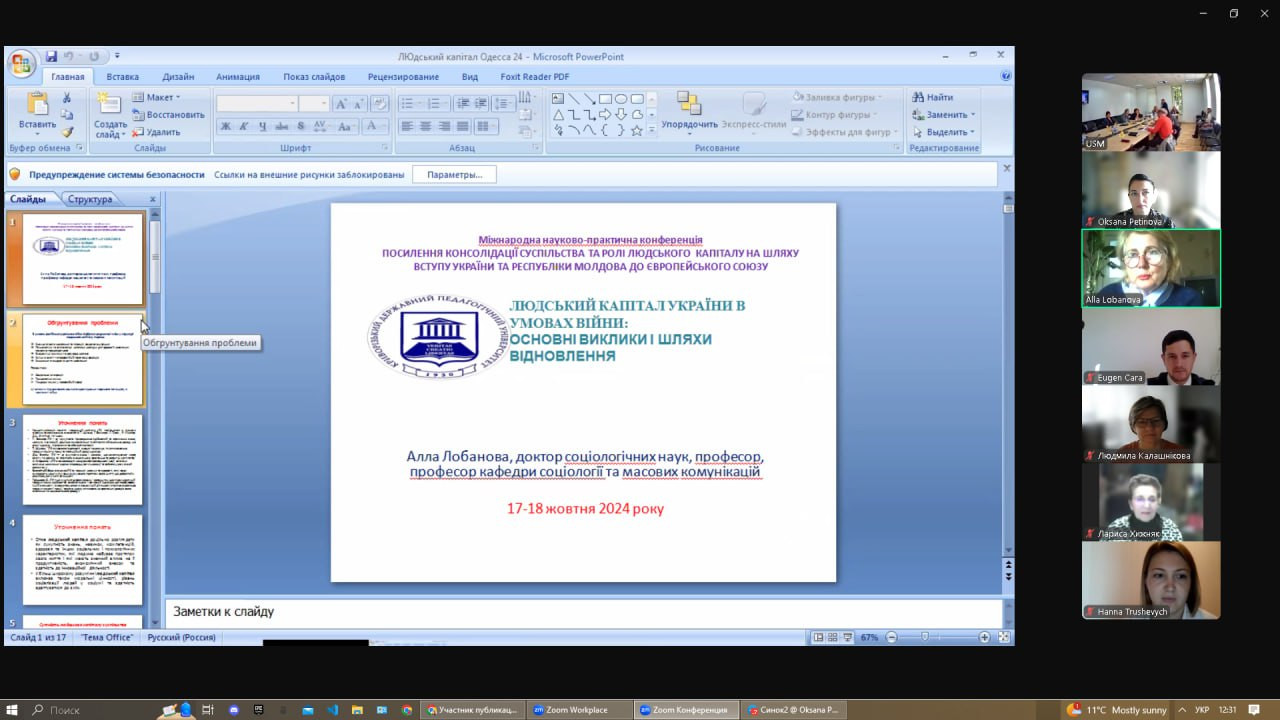Click the Save icon in quick access toolbar
This screenshot has width=1280, height=720.
click(50, 57)
